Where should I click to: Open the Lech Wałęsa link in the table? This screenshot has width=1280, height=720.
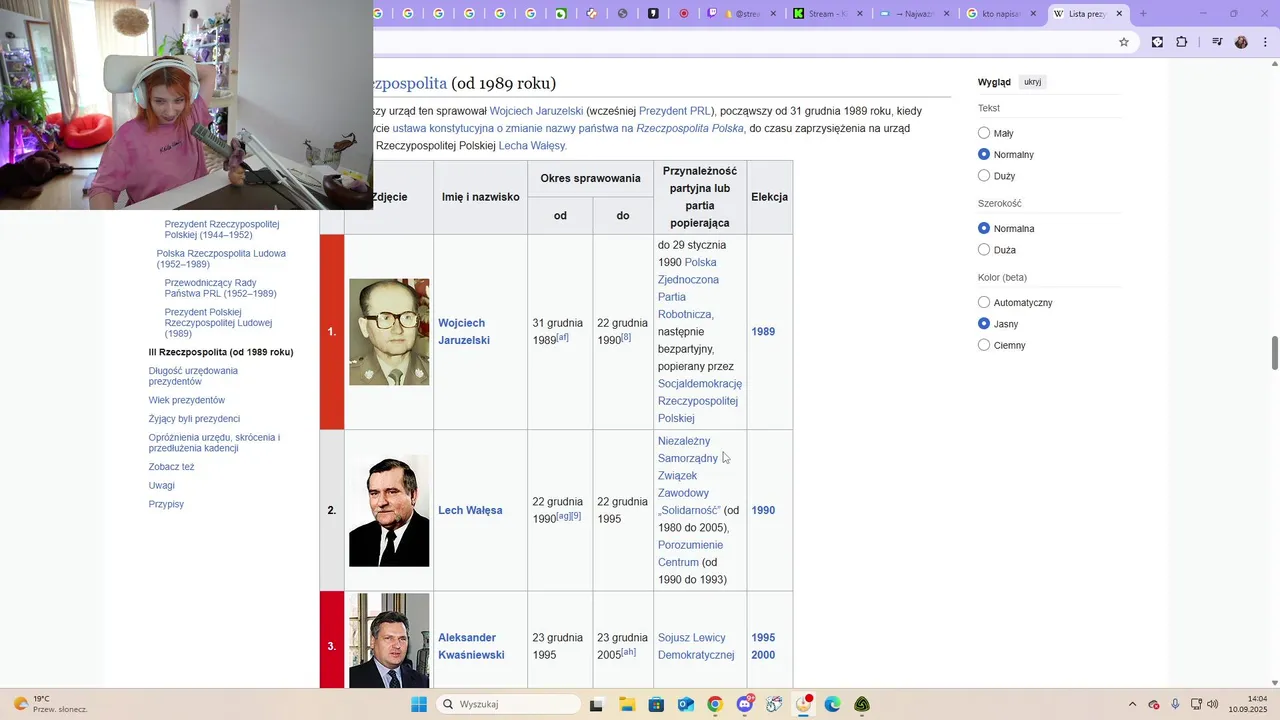coord(470,510)
